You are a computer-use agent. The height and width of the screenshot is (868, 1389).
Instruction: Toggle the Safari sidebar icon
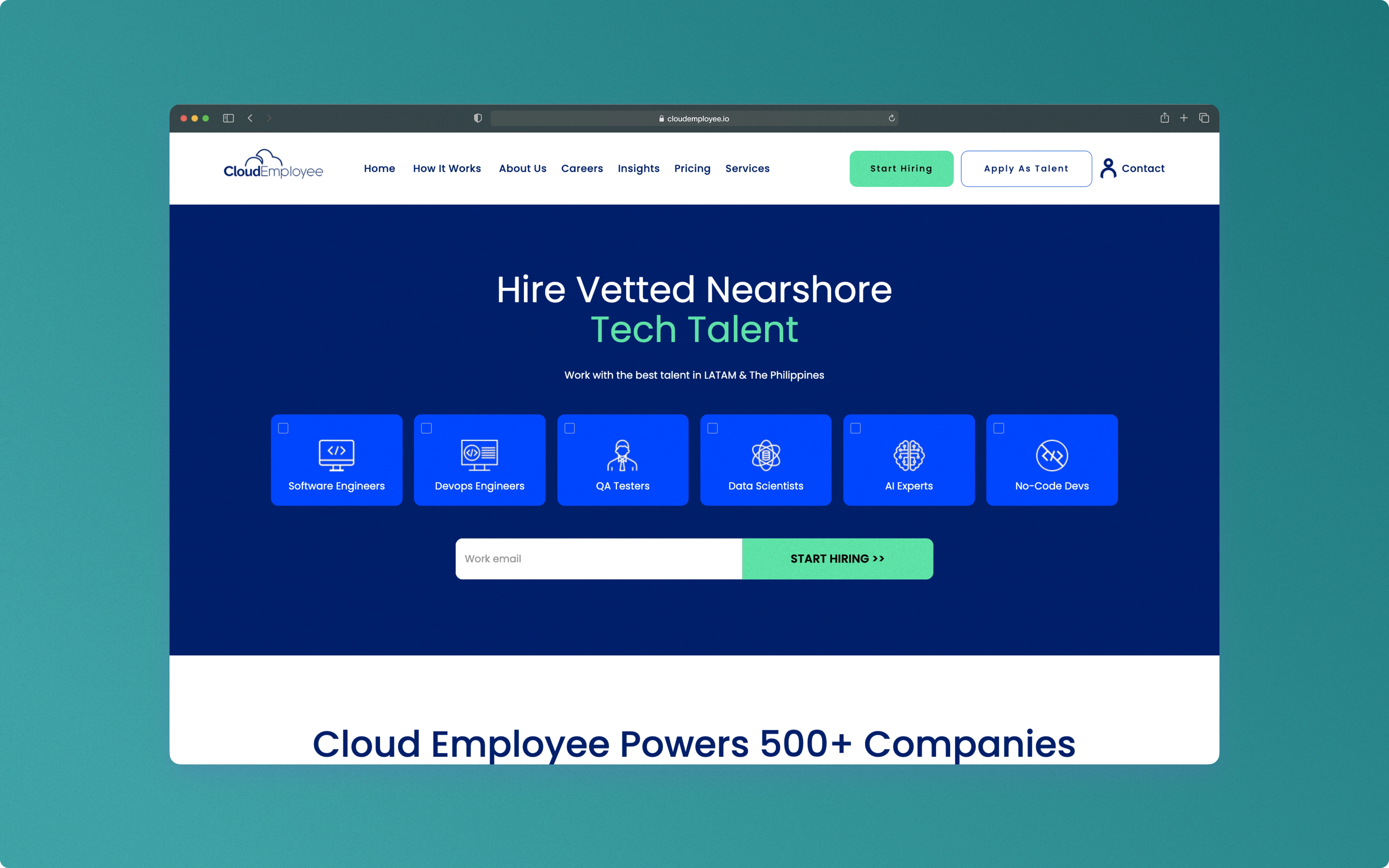[229, 118]
